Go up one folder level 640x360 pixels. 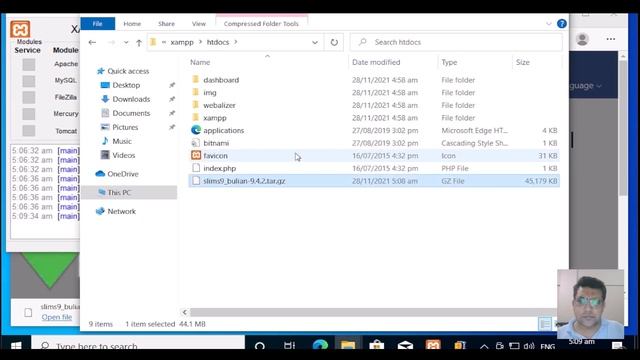pos(139,42)
